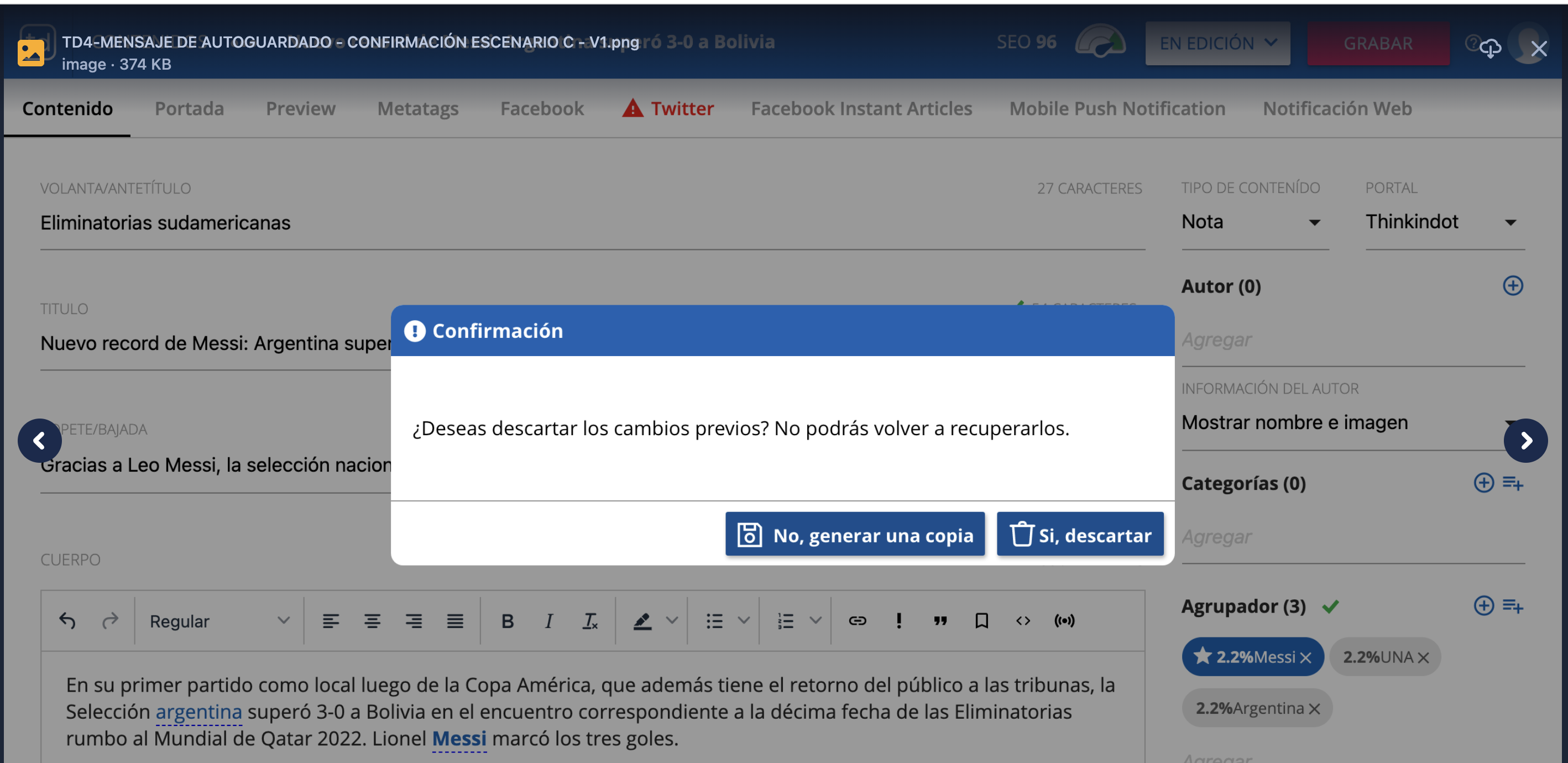
Task: Click the undo arrow in editor toolbar
Action: (x=67, y=620)
